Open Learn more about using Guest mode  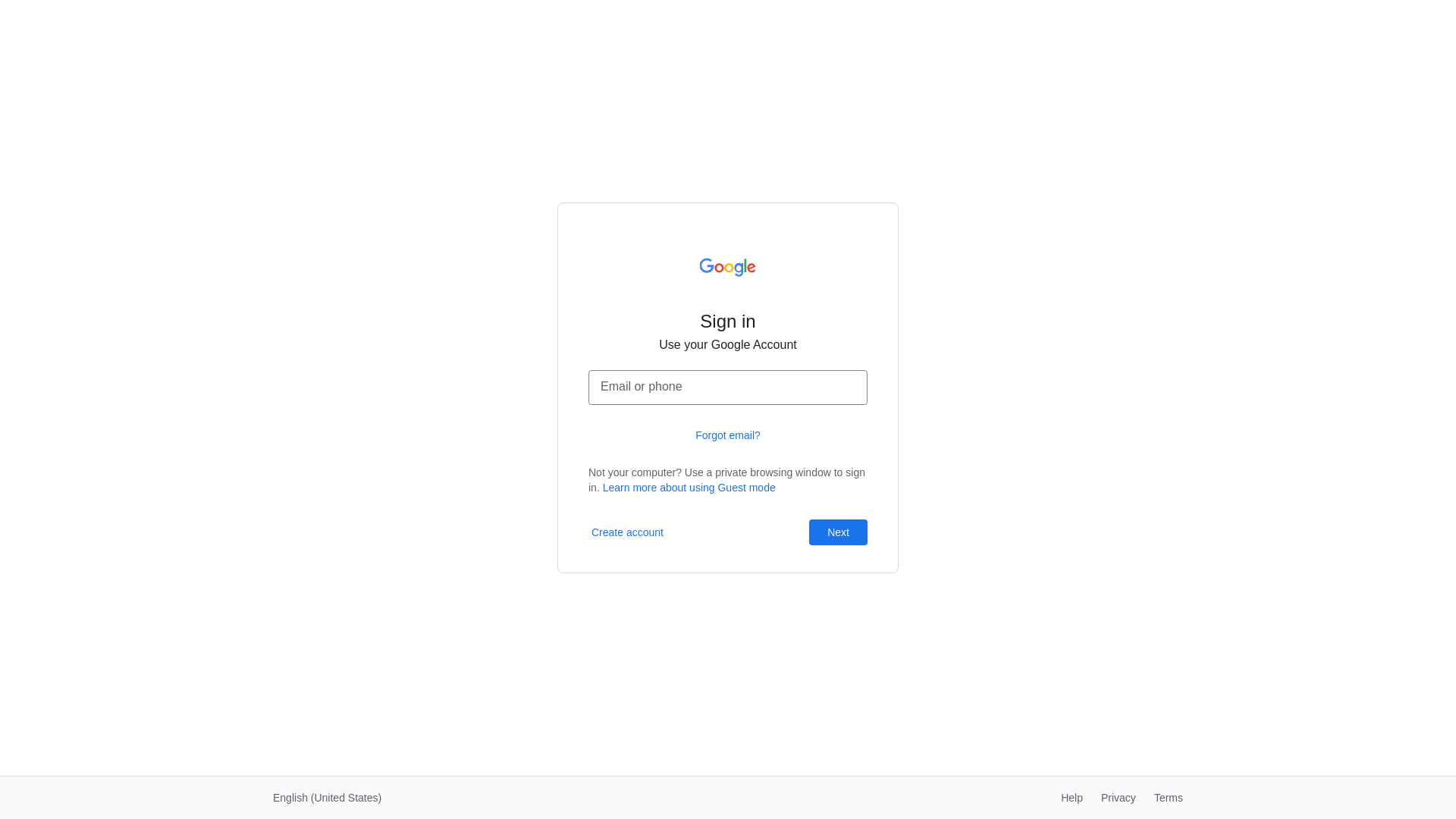(689, 488)
